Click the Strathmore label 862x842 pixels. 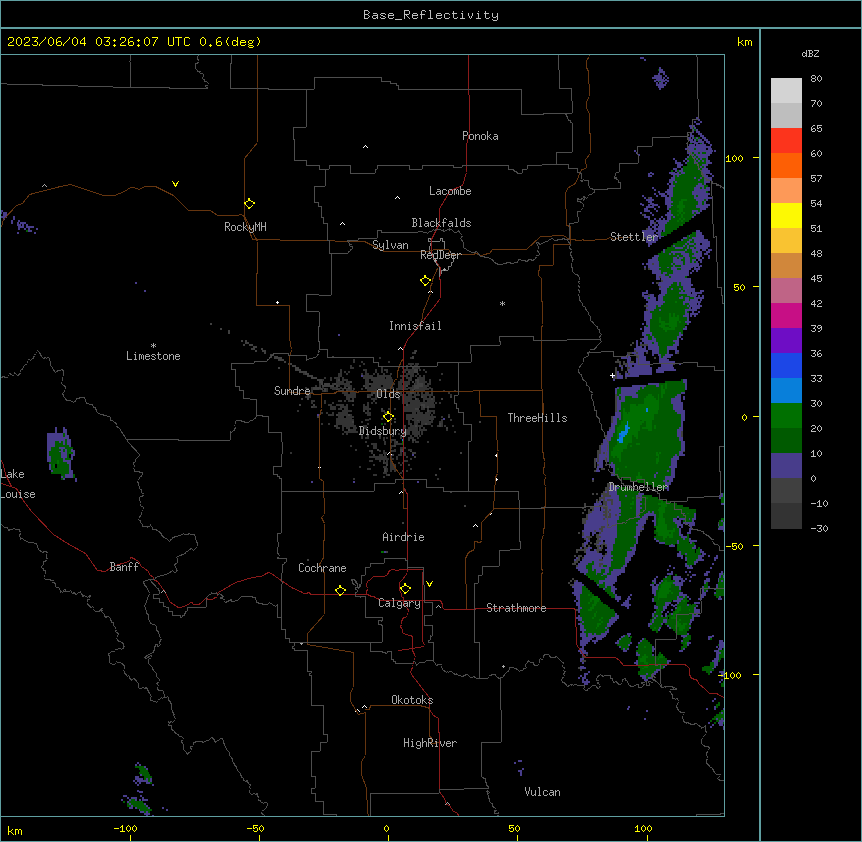pyautogui.click(x=516, y=608)
